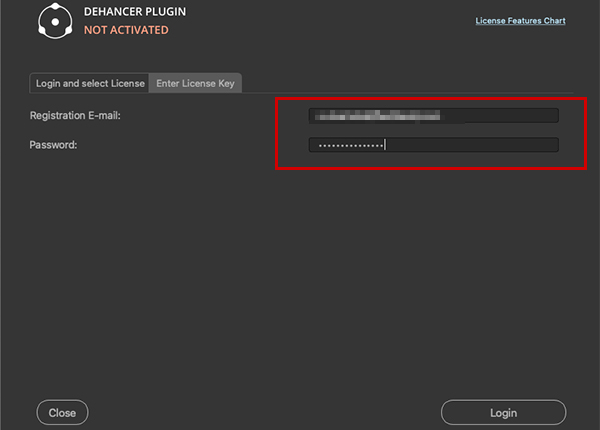Screen dimensions: 600x430
Task: Click the Registration E-mail label
Action: point(75,116)
